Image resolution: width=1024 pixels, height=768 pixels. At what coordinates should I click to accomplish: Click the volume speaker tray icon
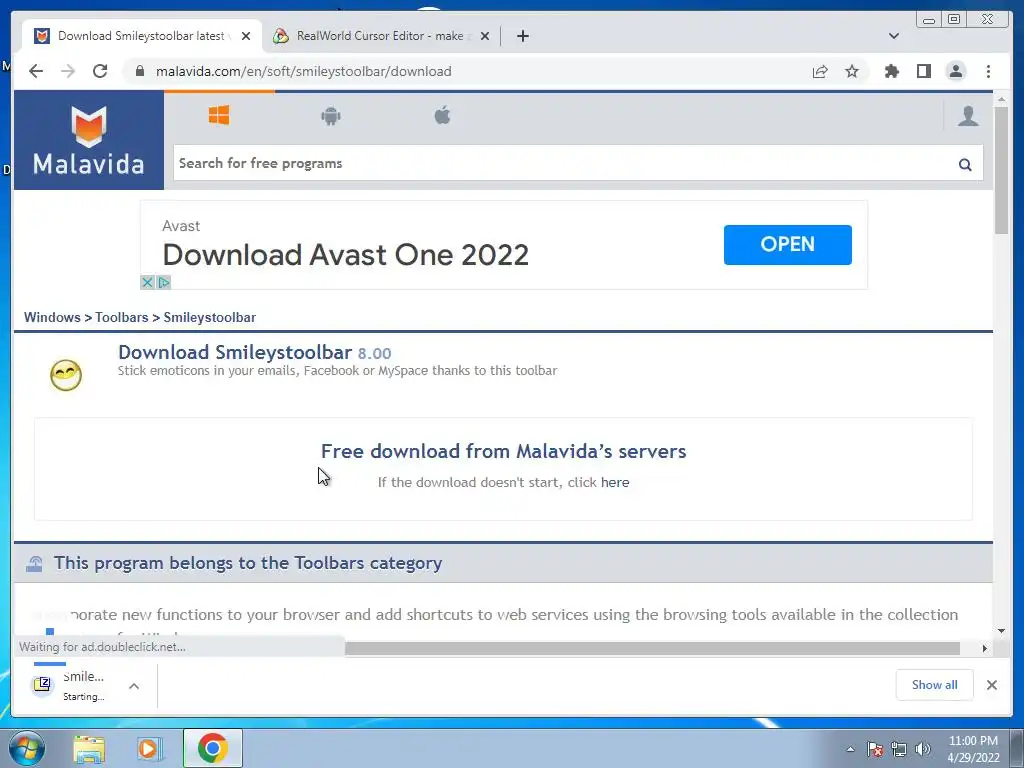(x=923, y=749)
